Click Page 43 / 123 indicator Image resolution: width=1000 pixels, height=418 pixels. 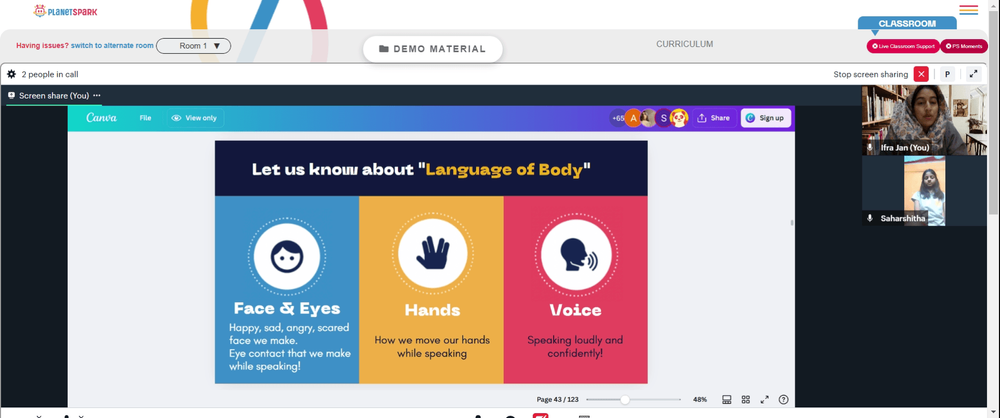557,399
